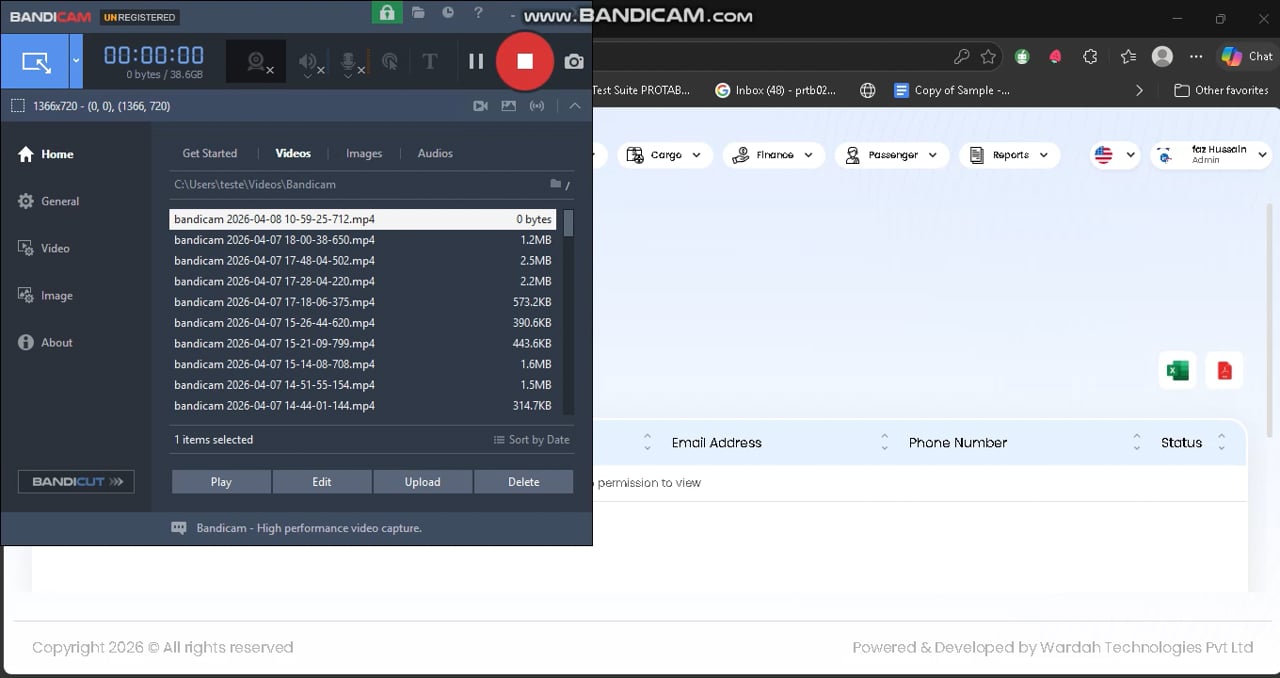
Task: Open the Other favorites folder
Action: [x=1221, y=90]
